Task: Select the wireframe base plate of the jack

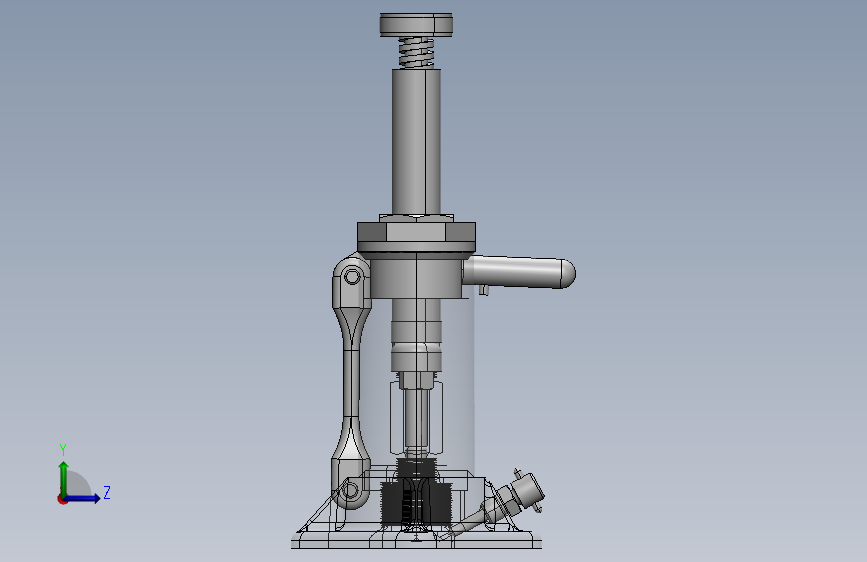Action: tap(416, 539)
